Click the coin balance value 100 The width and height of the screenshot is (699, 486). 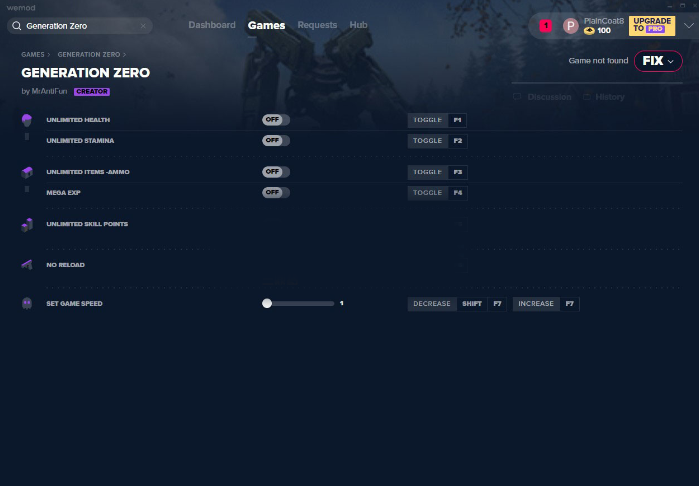[604, 31]
